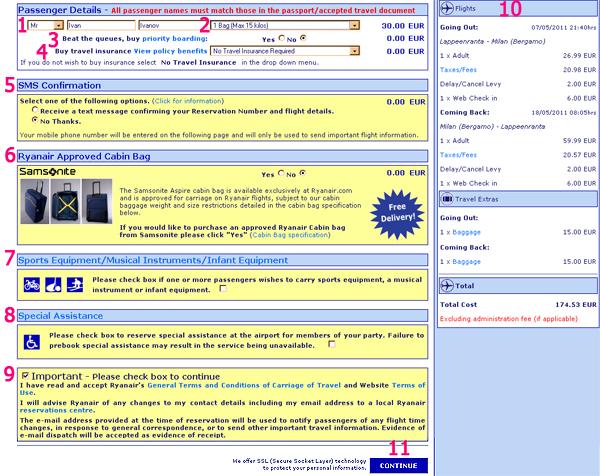
Task: Click the Travel Extras ticket icon
Action: pyautogui.click(x=447, y=199)
